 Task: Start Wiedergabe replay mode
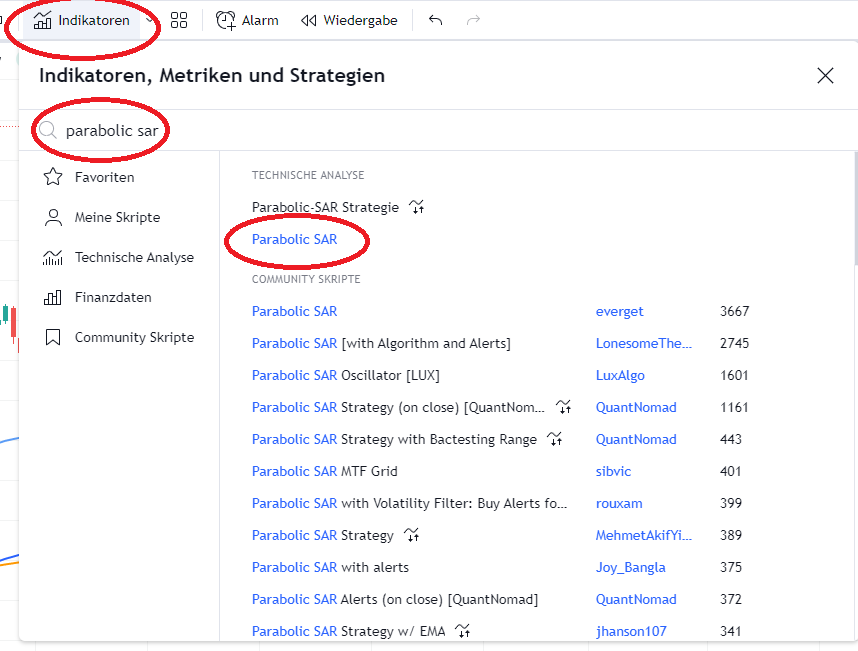(349, 20)
